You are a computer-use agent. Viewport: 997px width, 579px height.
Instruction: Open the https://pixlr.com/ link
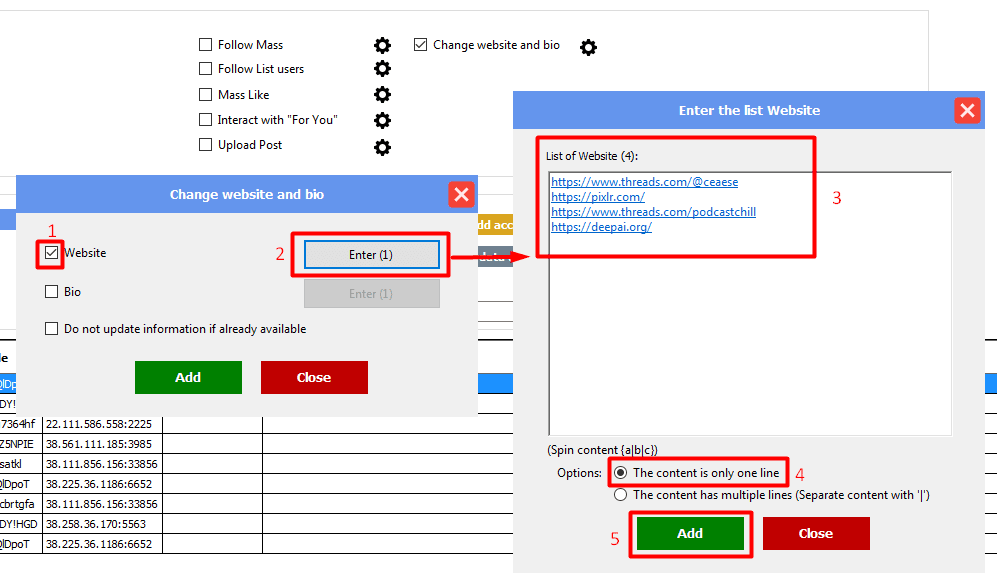pos(598,197)
